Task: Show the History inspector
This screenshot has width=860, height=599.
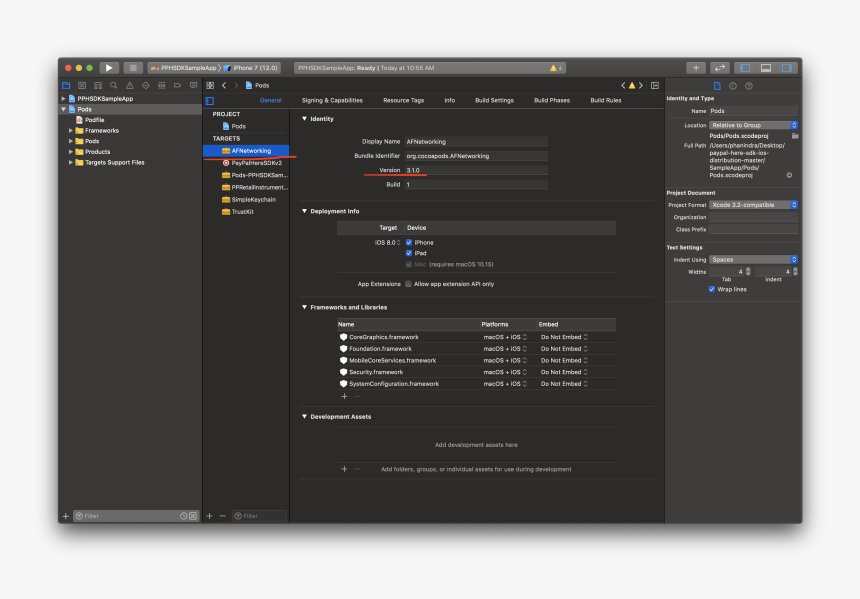Action: pyautogui.click(x=733, y=86)
